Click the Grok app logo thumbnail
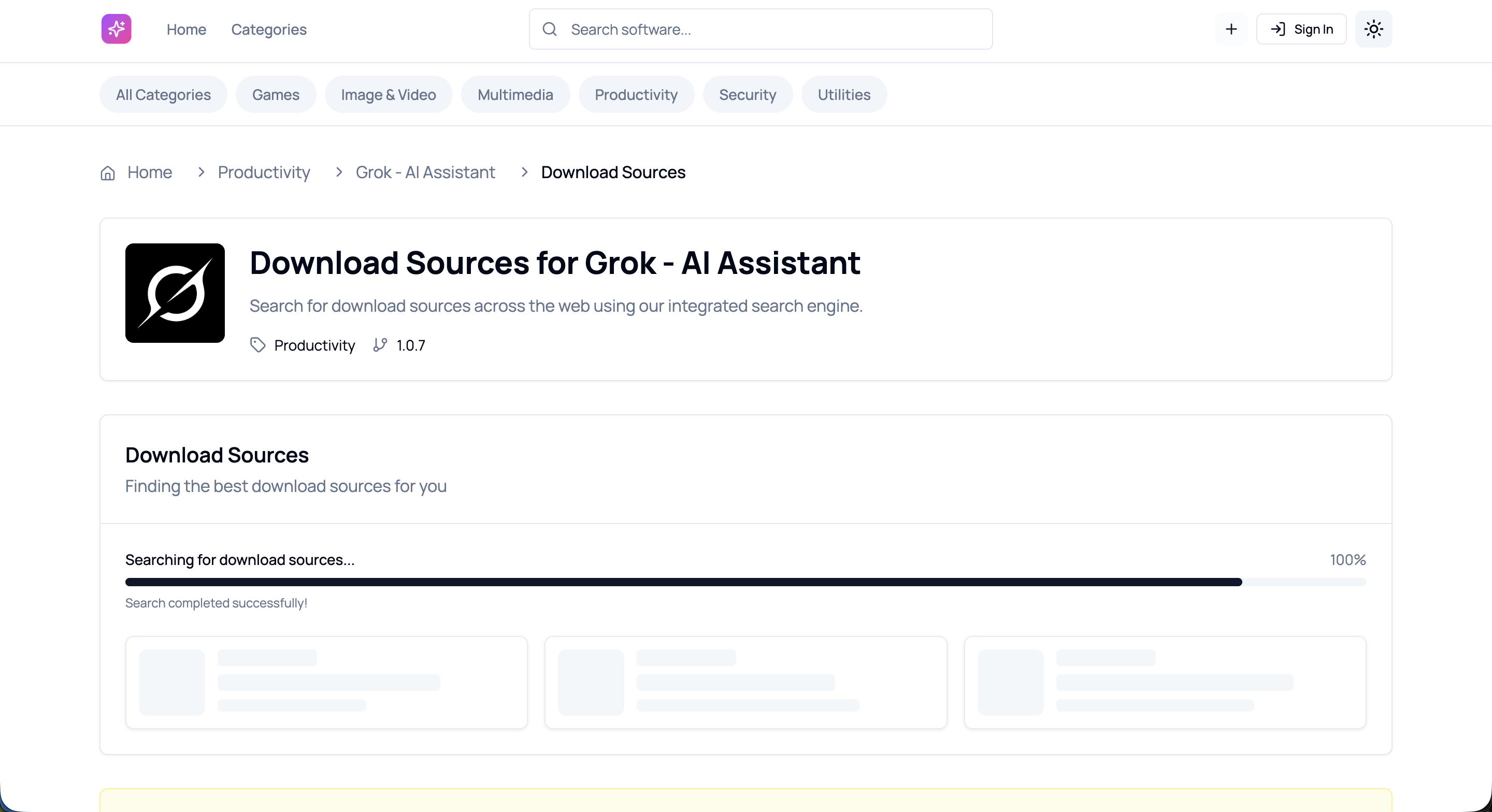The height and width of the screenshot is (812, 1492). click(x=175, y=293)
